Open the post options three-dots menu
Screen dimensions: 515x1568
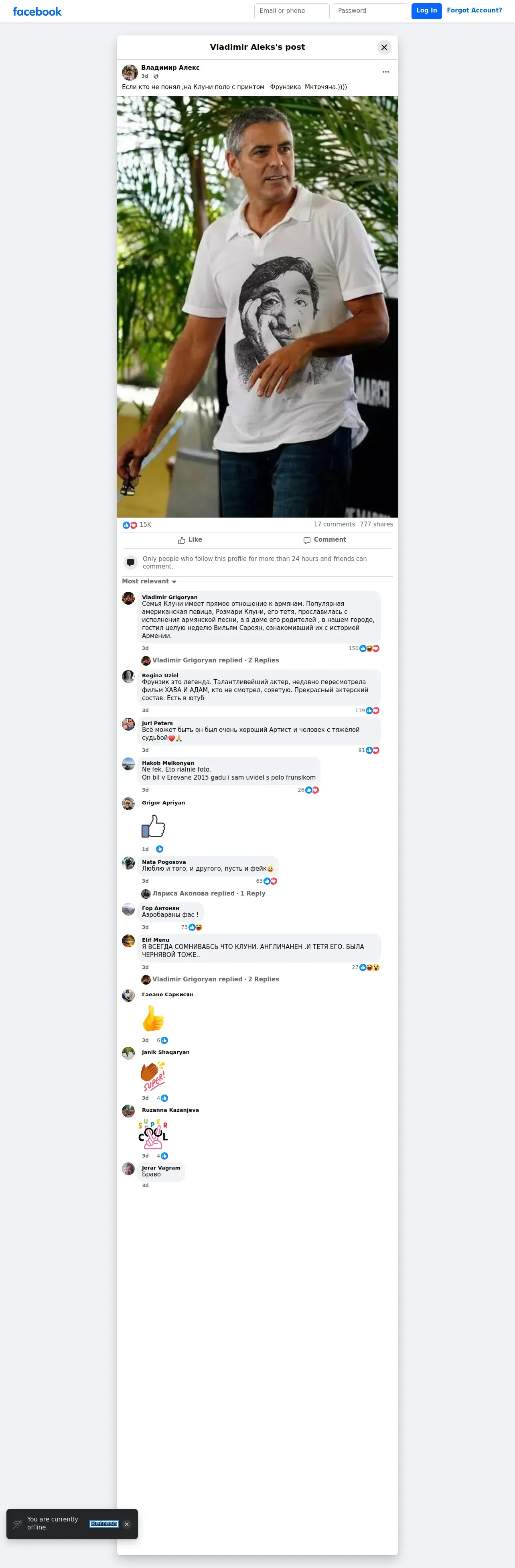click(385, 72)
